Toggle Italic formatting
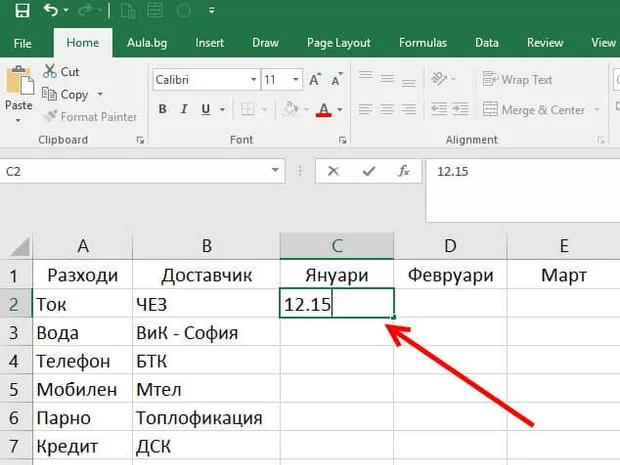The height and width of the screenshot is (465, 620). (x=183, y=109)
